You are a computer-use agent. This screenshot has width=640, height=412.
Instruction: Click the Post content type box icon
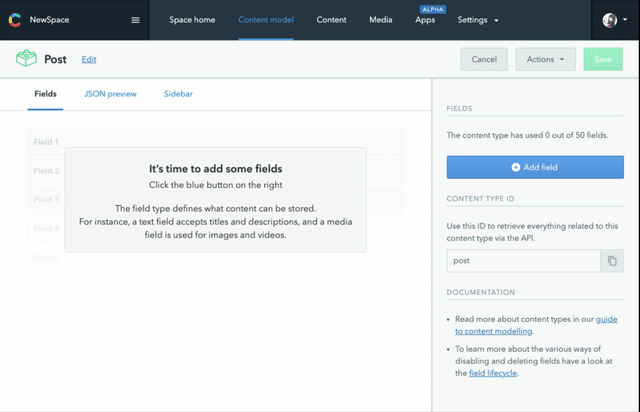coord(27,58)
